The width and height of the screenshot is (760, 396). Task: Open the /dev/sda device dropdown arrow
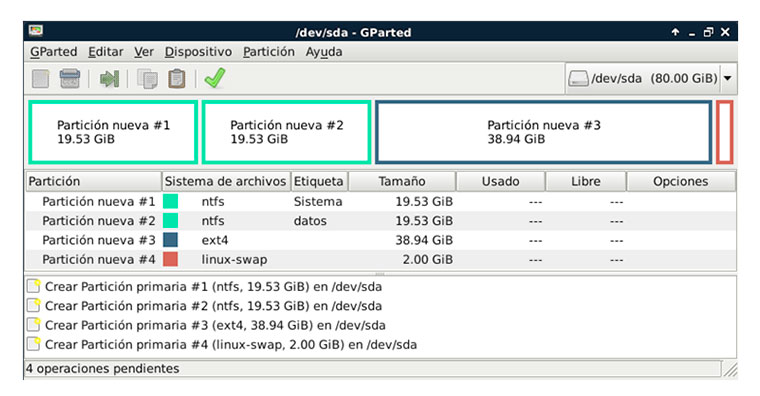[x=728, y=78]
